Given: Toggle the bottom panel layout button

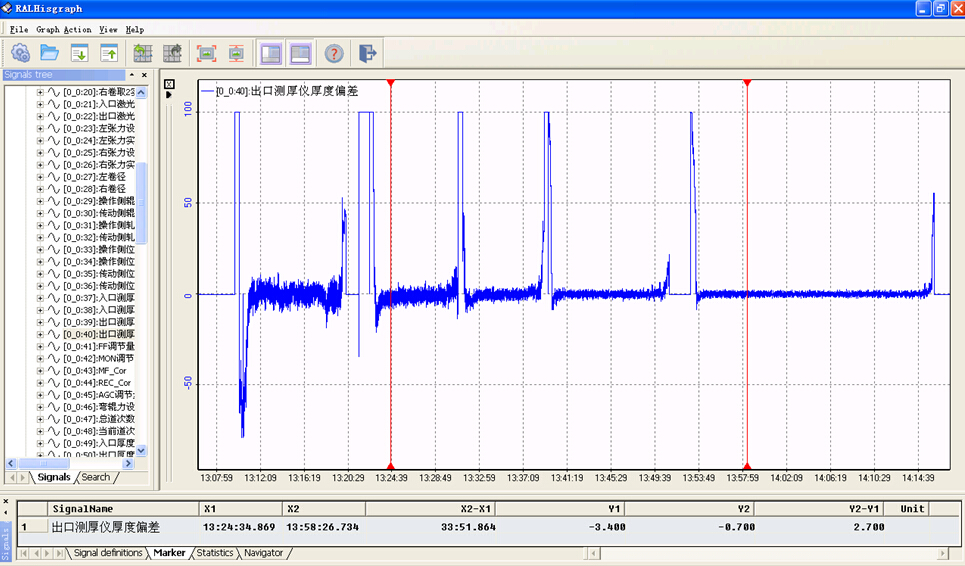Looking at the screenshot, I should coord(300,53).
